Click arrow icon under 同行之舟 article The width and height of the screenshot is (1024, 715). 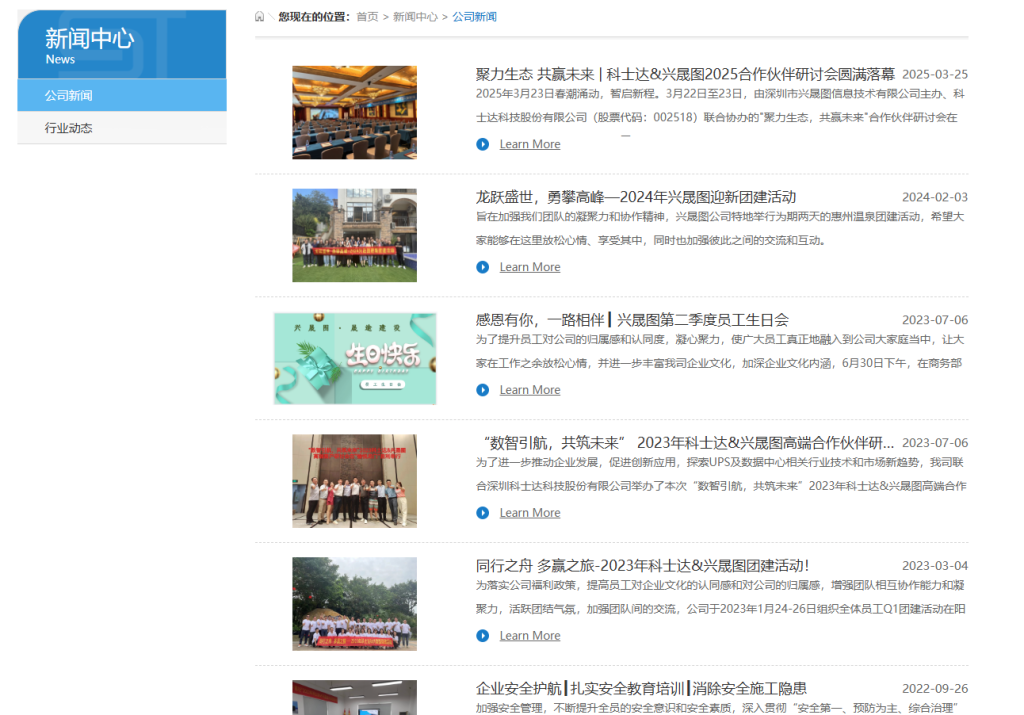(x=483, y=636)
